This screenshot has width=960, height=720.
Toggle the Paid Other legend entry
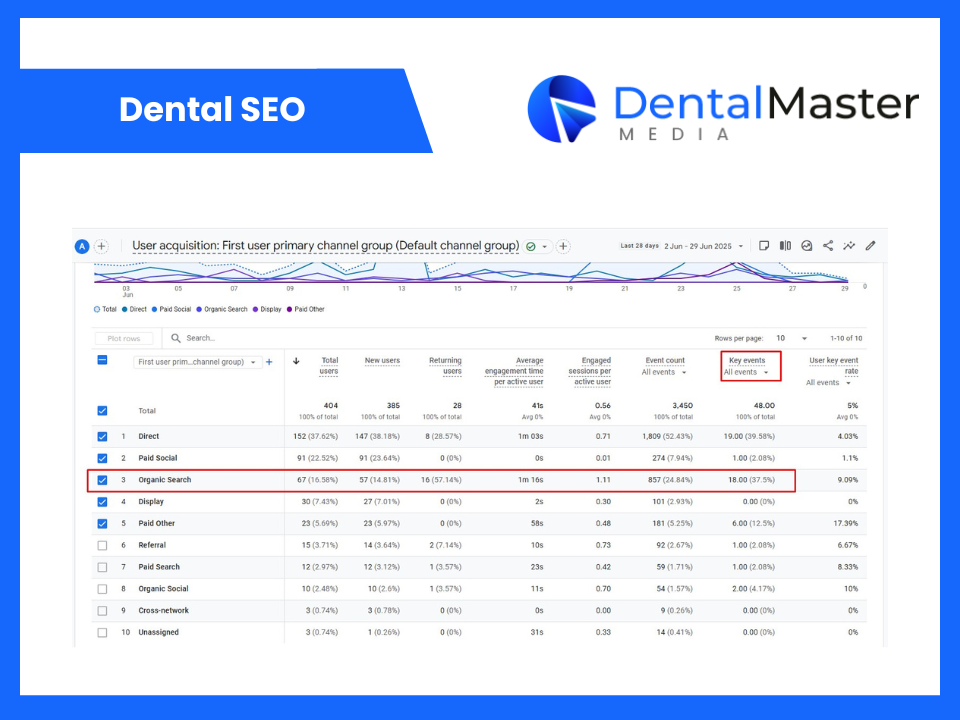click(x=306, y=309)
